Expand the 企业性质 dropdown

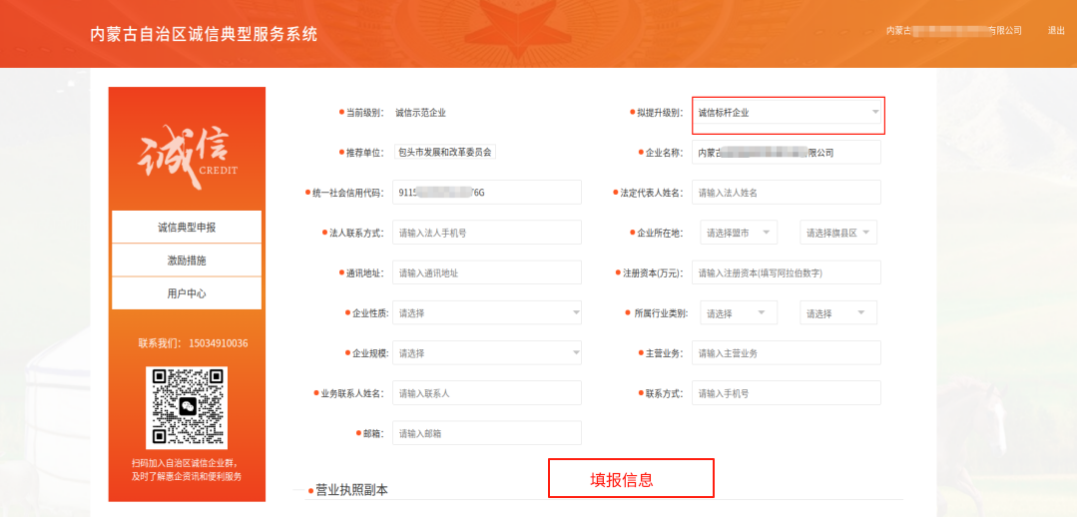point(486,313)
